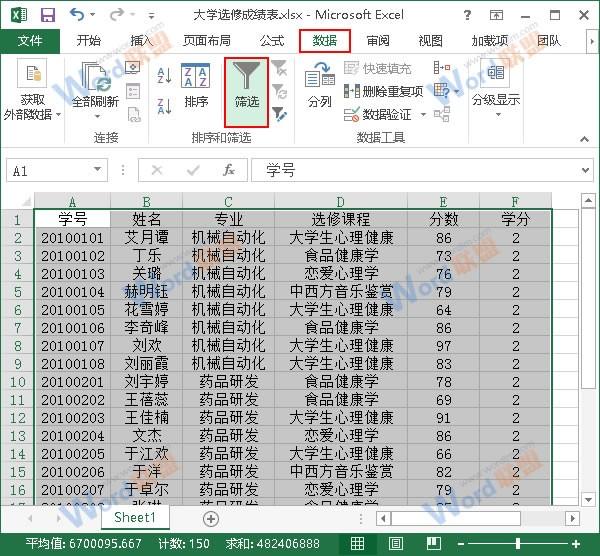Open Get External Data dropdown arrow
Screen dimensions: 600x556
point(59,114)
